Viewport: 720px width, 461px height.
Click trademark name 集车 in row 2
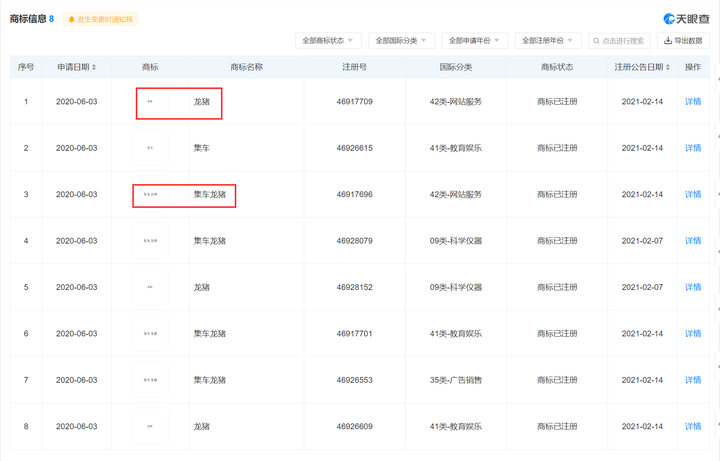tap(202, 148)
